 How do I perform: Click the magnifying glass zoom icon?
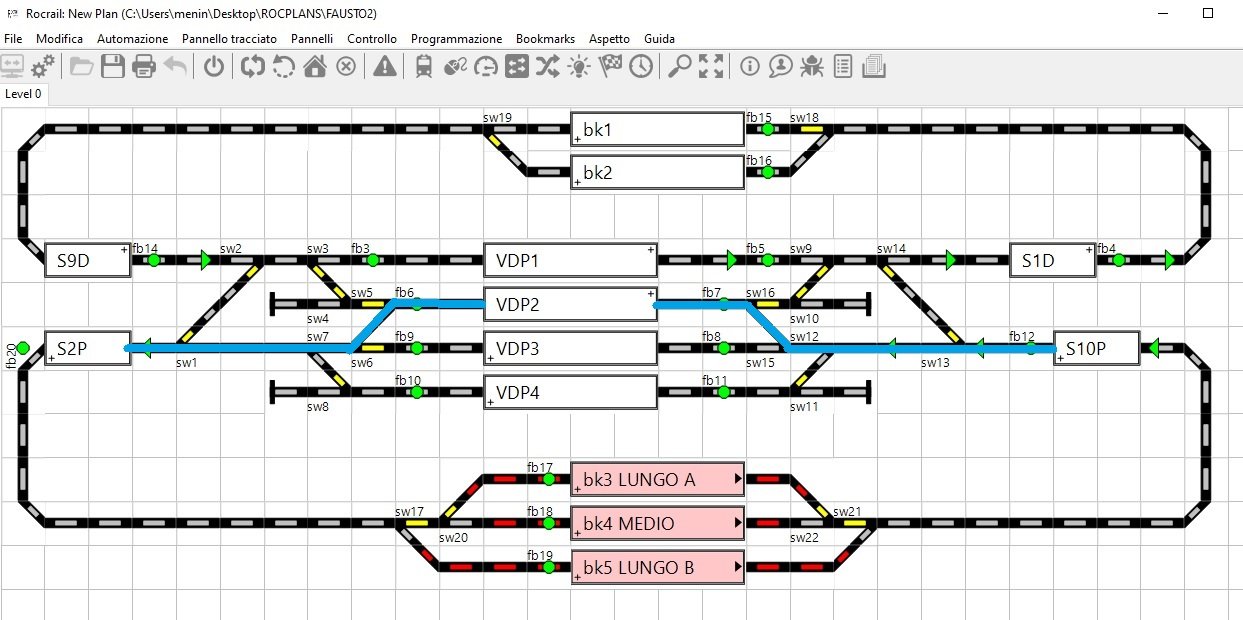[680, 67]
